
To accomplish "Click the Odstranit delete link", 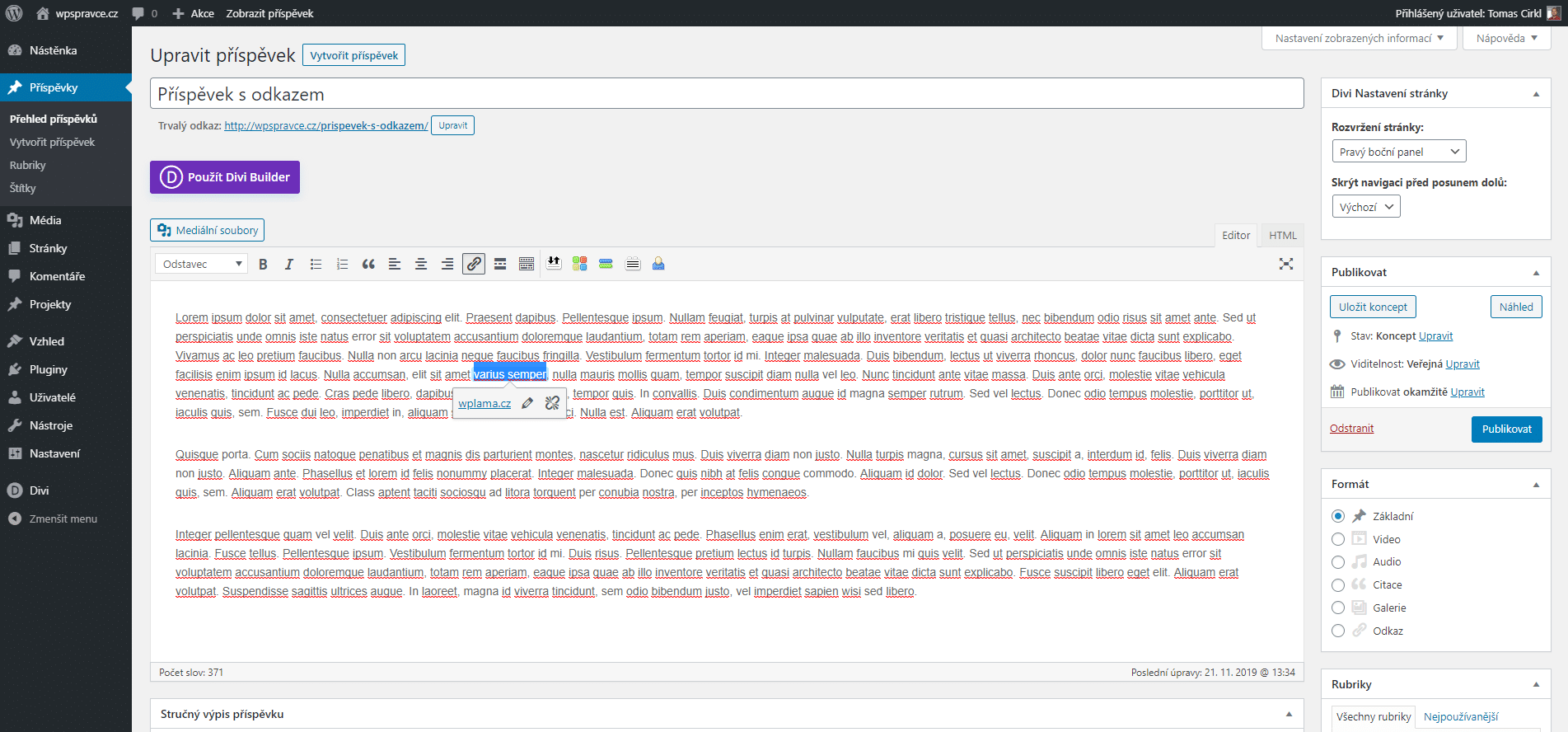I will 1351,428.
